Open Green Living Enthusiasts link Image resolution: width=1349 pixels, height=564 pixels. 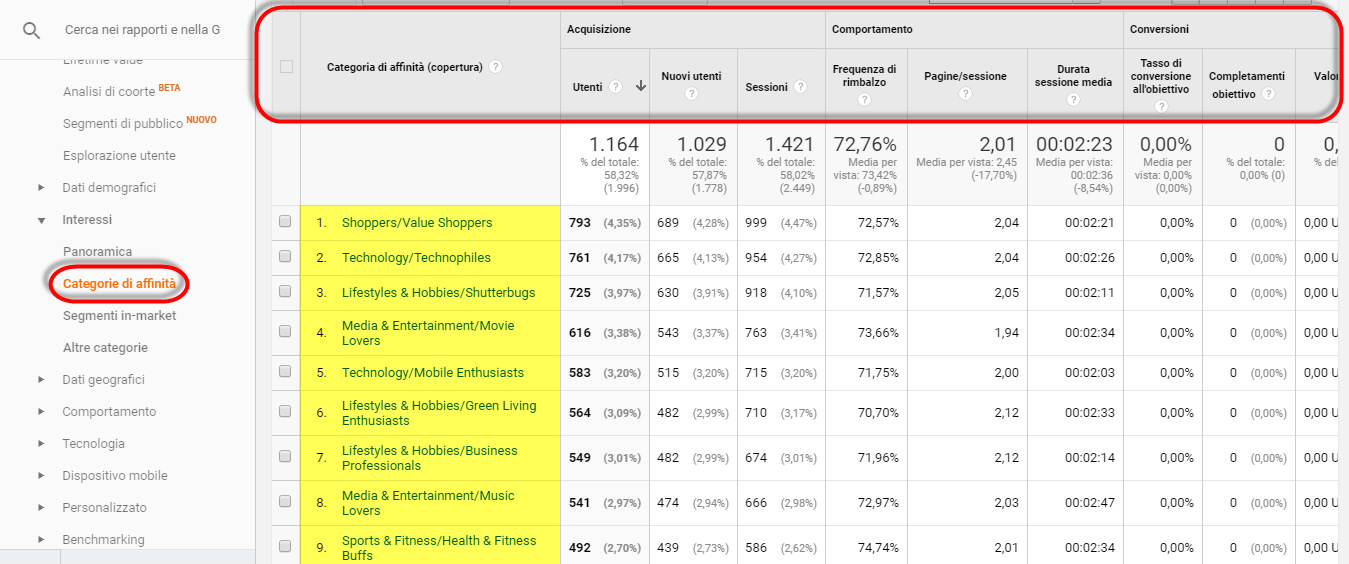click(439, 412)
